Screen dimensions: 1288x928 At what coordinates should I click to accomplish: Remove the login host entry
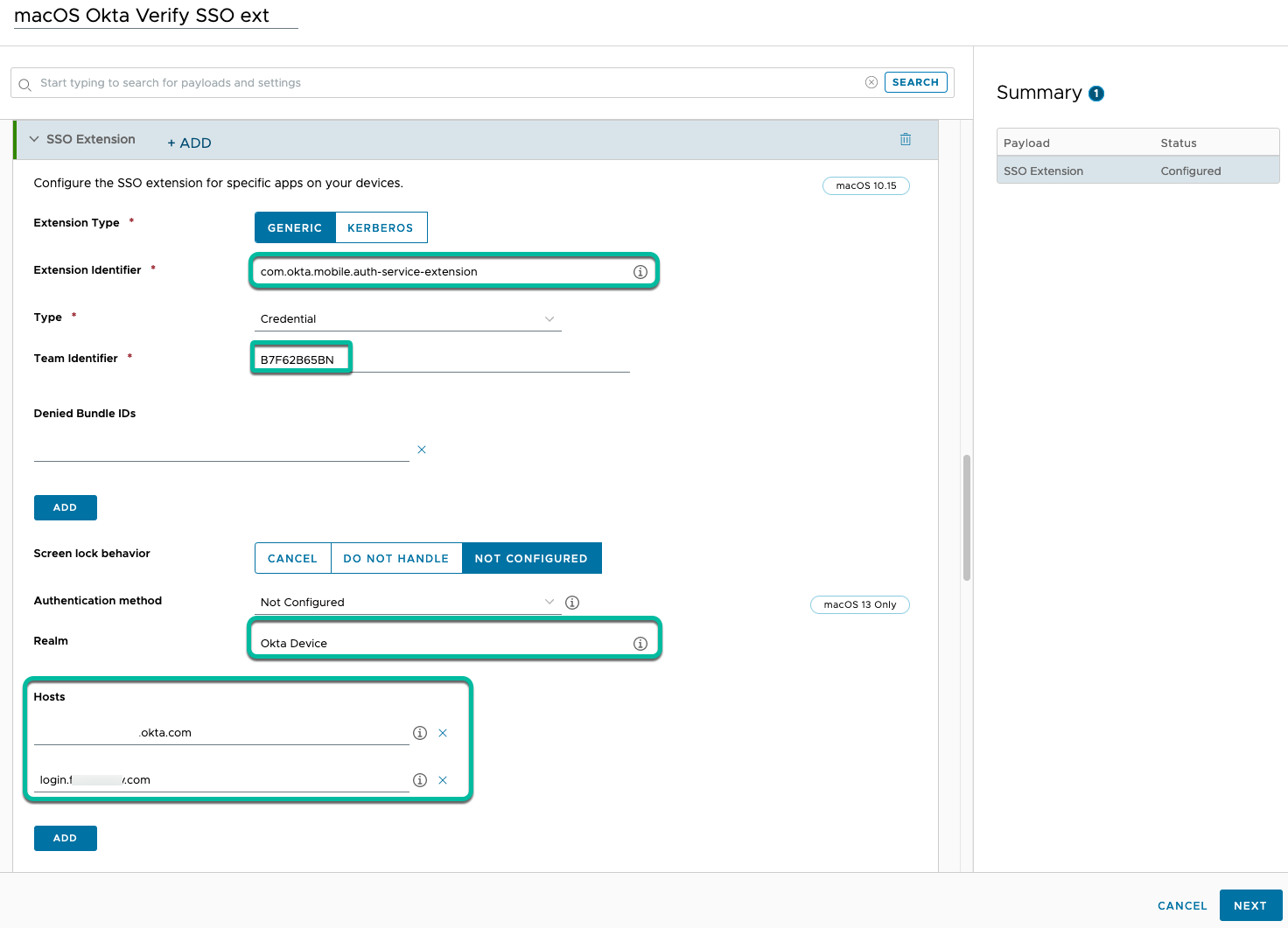click(x=443, y=780)
